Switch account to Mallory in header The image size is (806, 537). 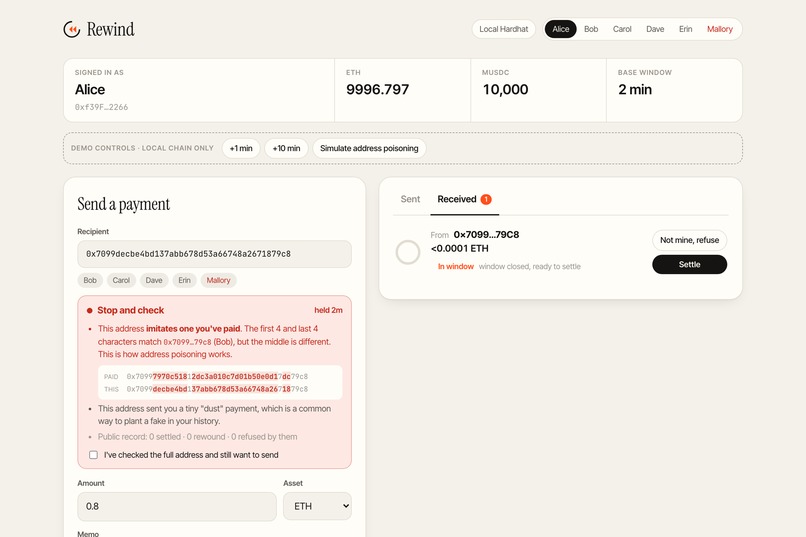pyautogui.click(x=720, y=29)
